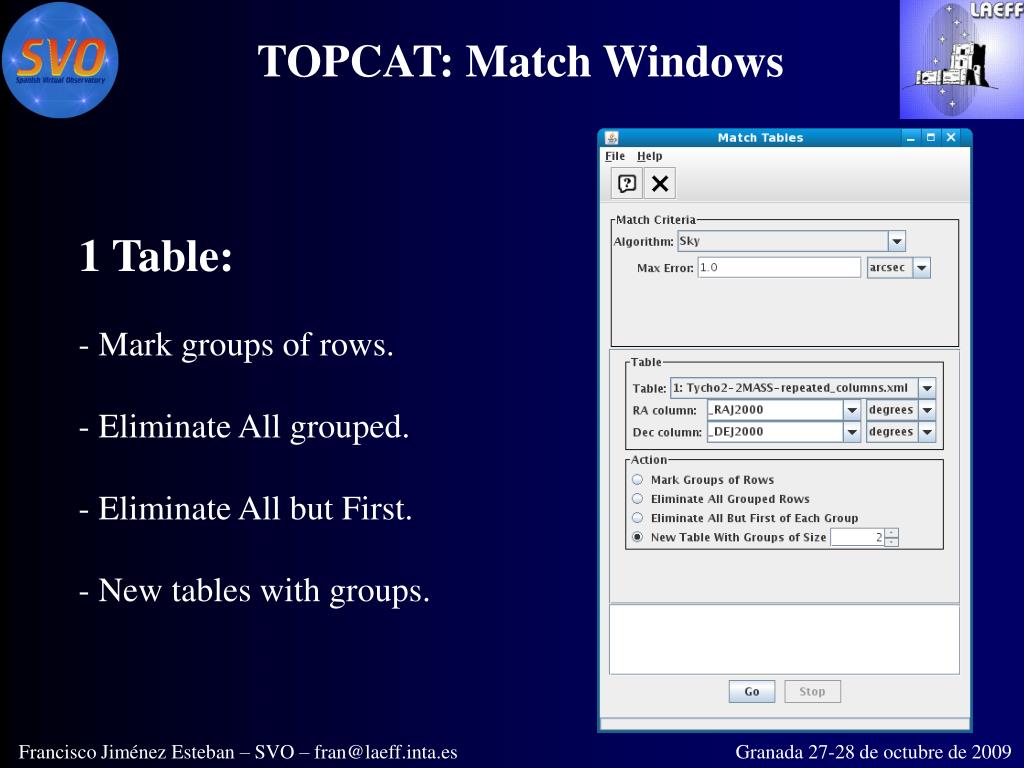Image resolution: width=1024 pixels, height=768 pixels.
Task: Click the 'Action' group label
Action: [648, 460]
